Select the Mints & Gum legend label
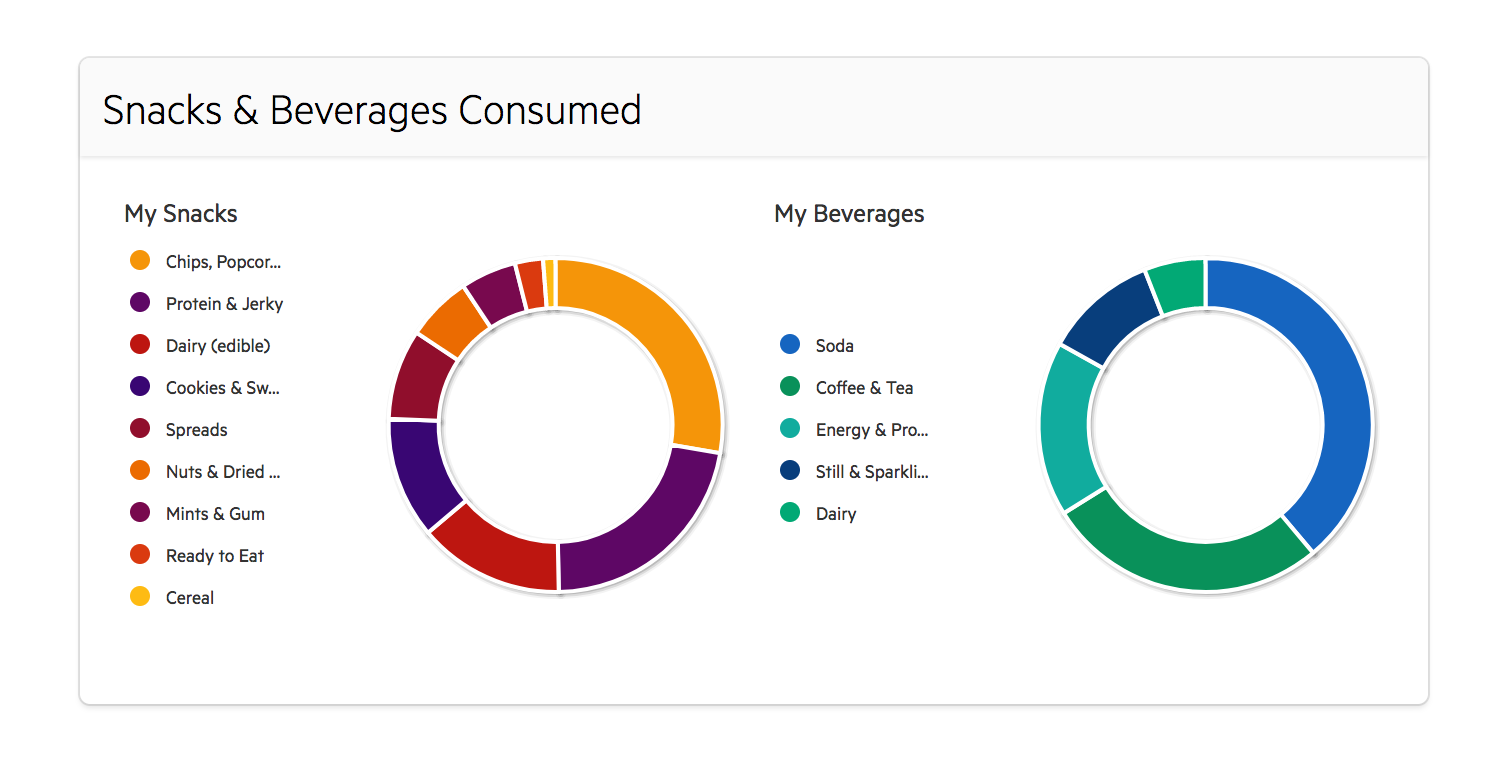Viewport: 1490px width, 766px height. click(215, 514)
